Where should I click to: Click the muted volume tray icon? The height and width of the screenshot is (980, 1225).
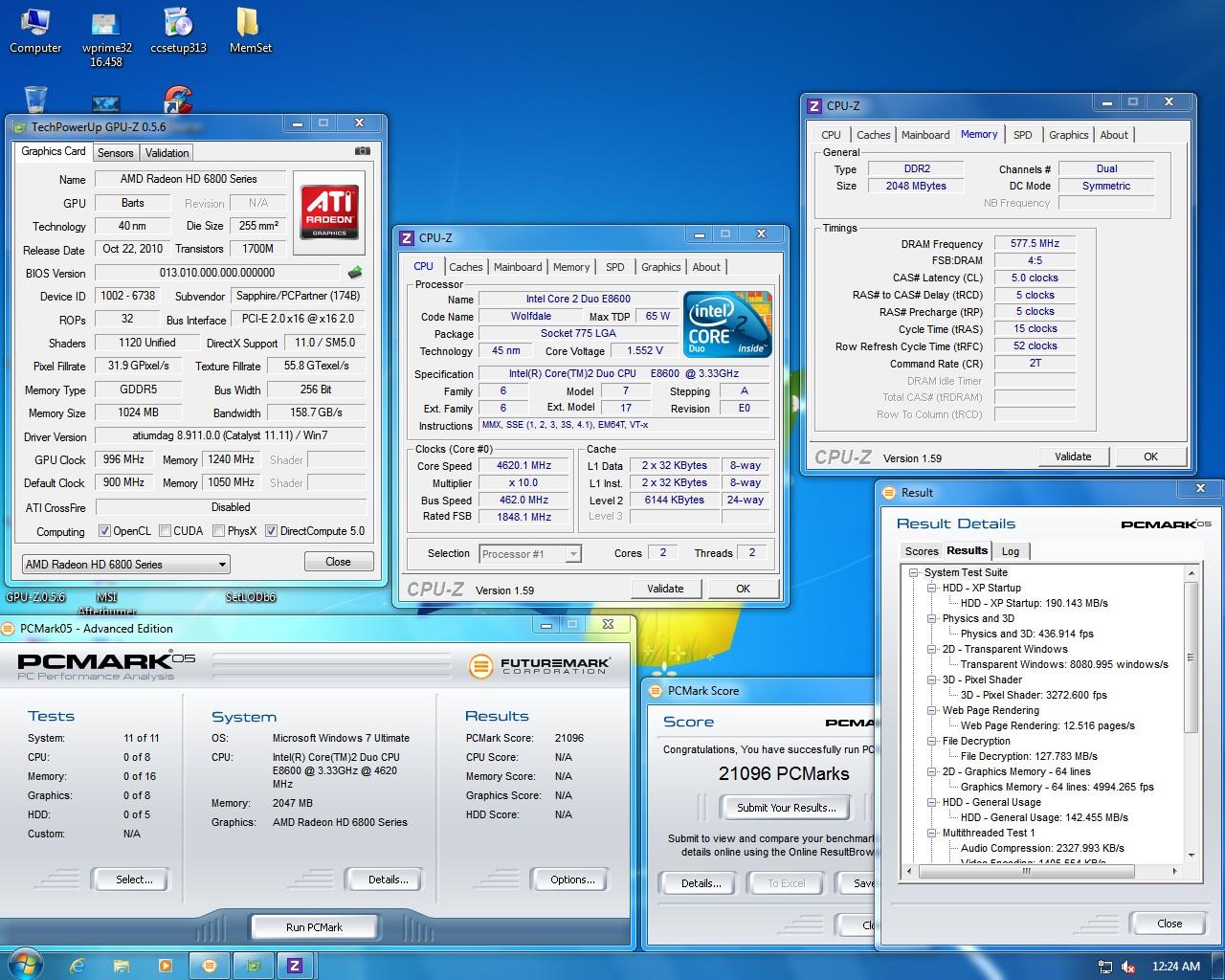tap(1128, 967)
